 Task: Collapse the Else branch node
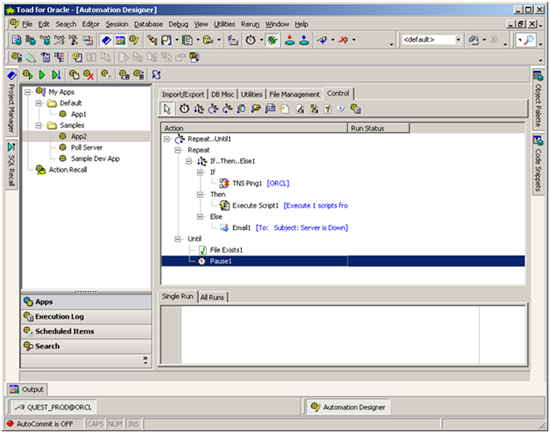point(200,217)
